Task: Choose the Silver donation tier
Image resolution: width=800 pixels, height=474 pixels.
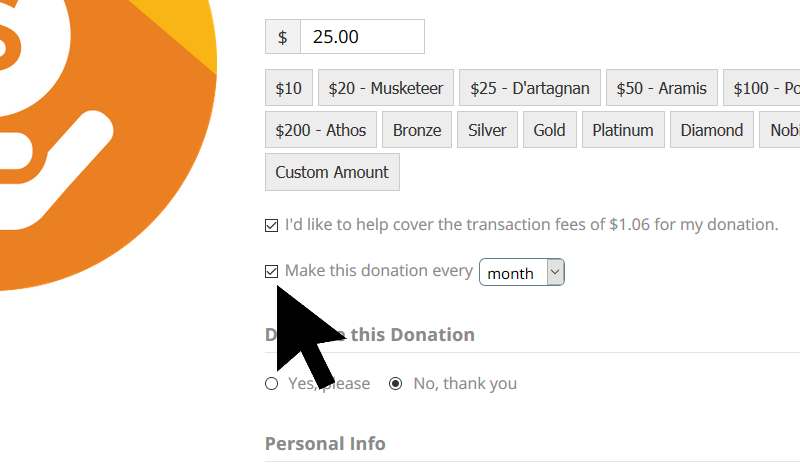Action: [487, 130]
